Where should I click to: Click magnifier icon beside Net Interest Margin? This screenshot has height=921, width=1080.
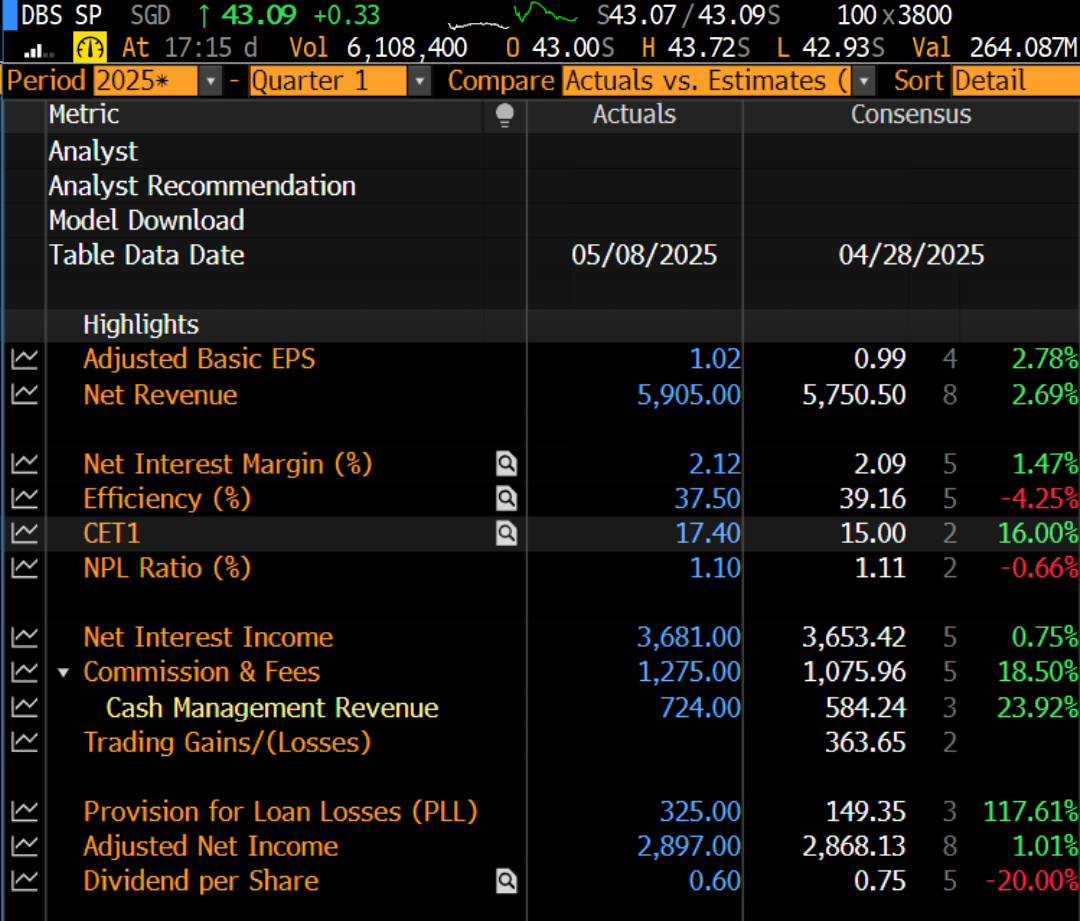click(x=506, y=464)
